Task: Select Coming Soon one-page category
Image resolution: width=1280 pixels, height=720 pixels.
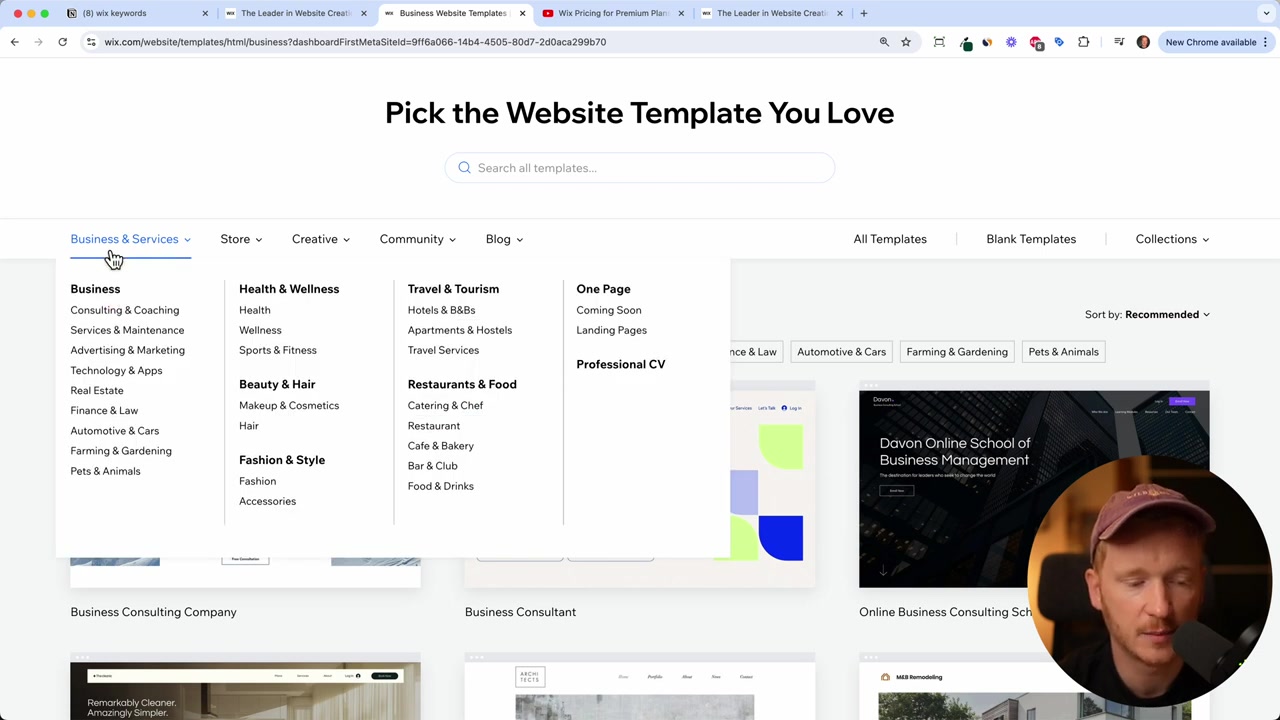Action: [609, 310]
